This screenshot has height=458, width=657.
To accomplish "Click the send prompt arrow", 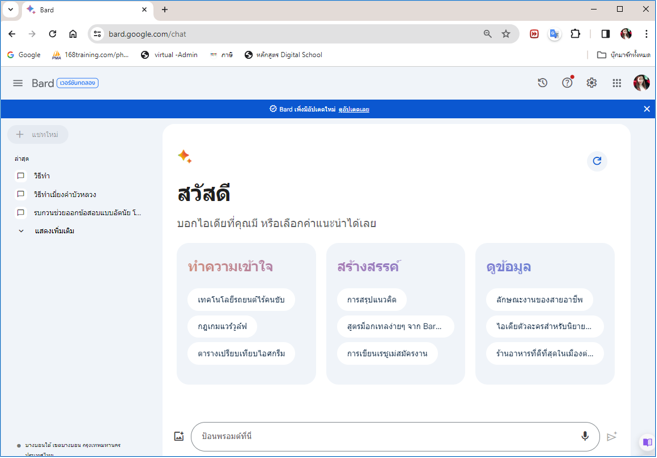I will click(611, 437).
